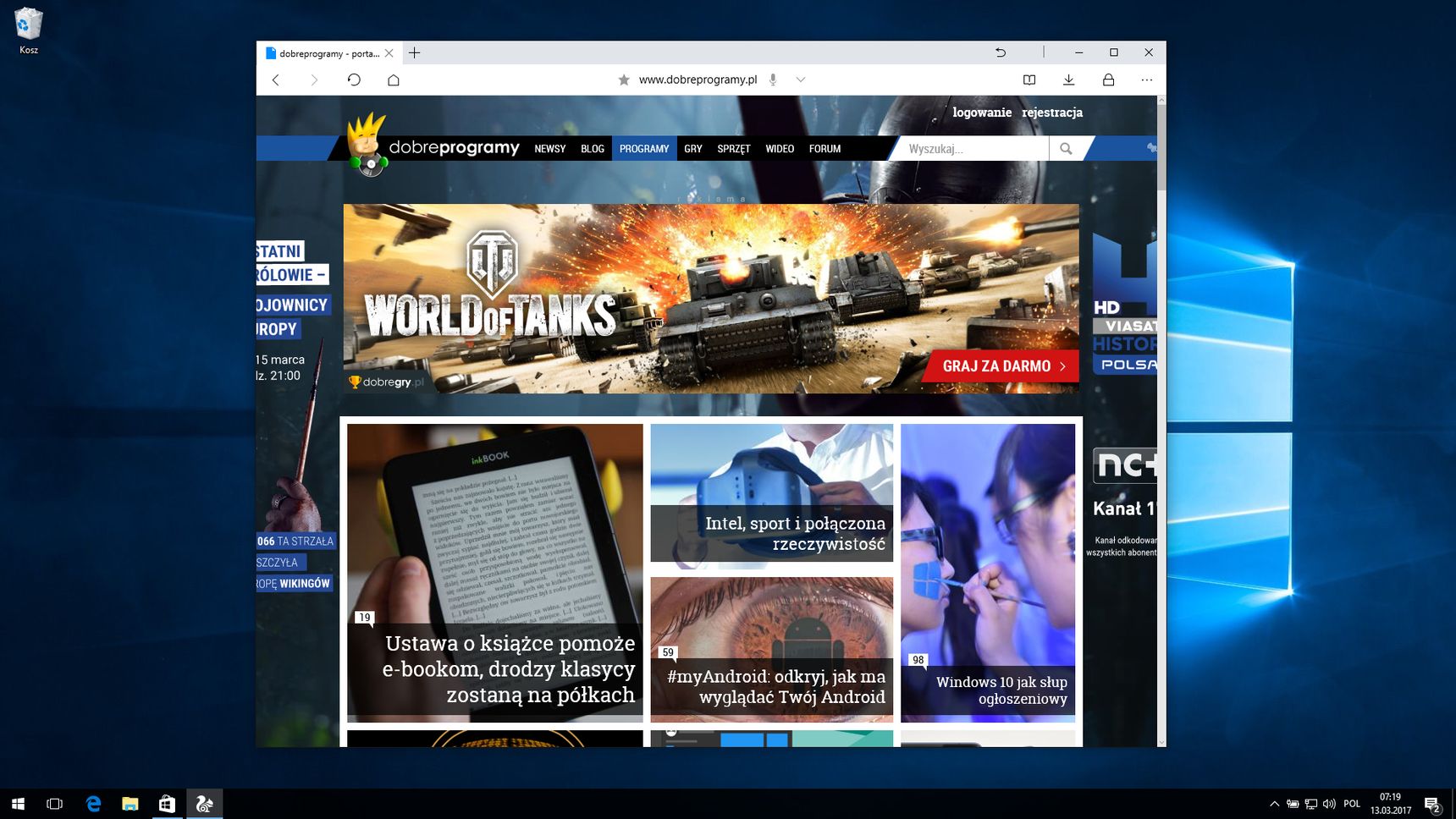Open the FORUM menu item
The image size is (1456, 819).
[825, 148]
